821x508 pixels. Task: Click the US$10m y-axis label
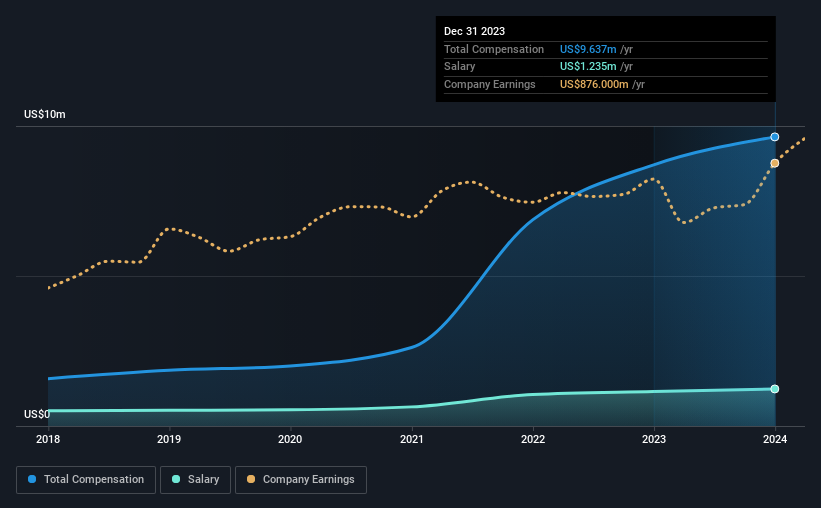click(x=45, y=114)
